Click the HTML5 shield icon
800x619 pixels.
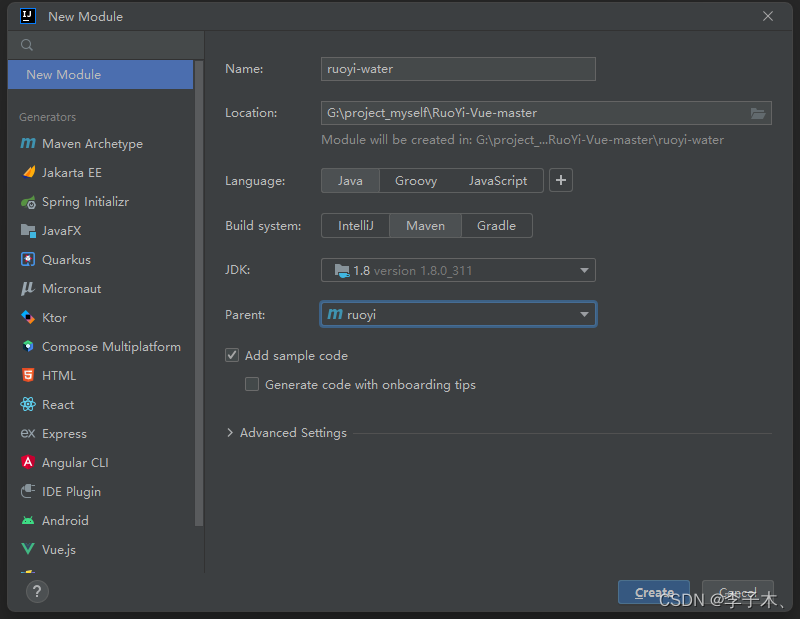28,376
